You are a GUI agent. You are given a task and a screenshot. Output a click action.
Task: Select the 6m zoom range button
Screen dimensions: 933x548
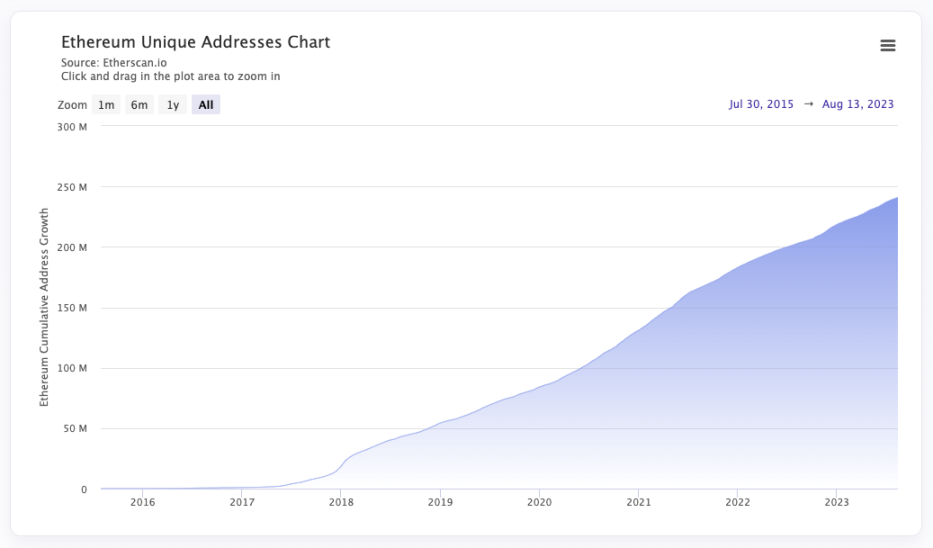(139, 105)
